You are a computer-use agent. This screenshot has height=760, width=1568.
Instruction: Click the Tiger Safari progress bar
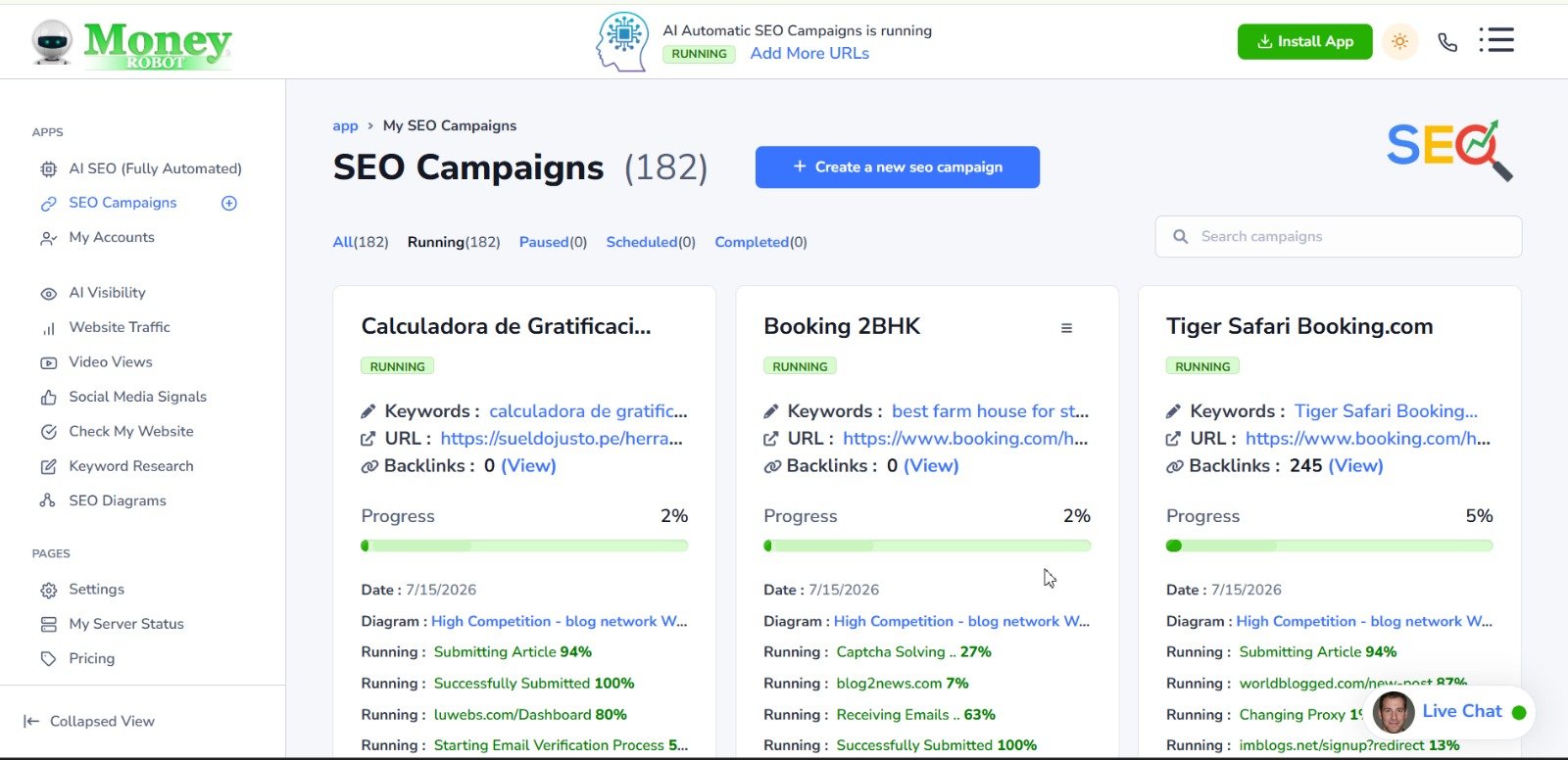(1330, 546)
